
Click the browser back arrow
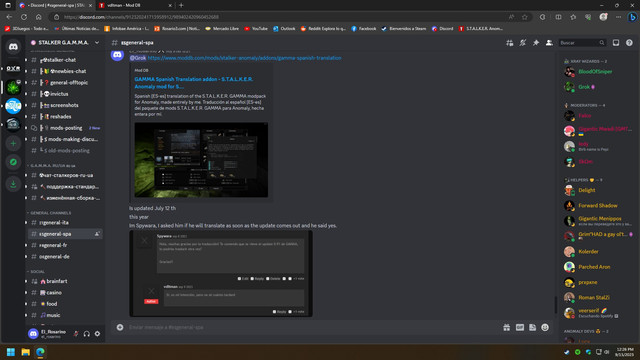coord(9,17)
